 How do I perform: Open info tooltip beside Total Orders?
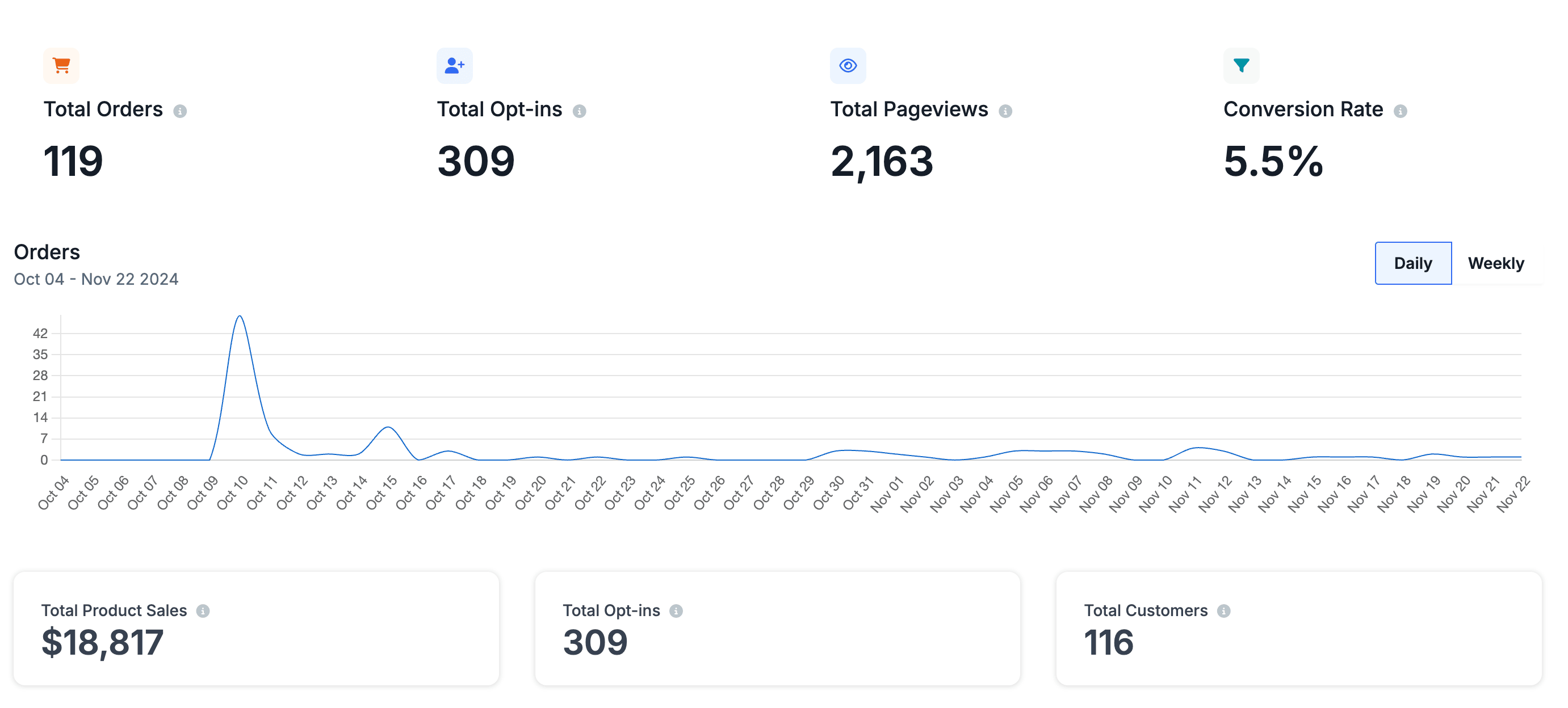pyautogui.click(x=179, y=111)
